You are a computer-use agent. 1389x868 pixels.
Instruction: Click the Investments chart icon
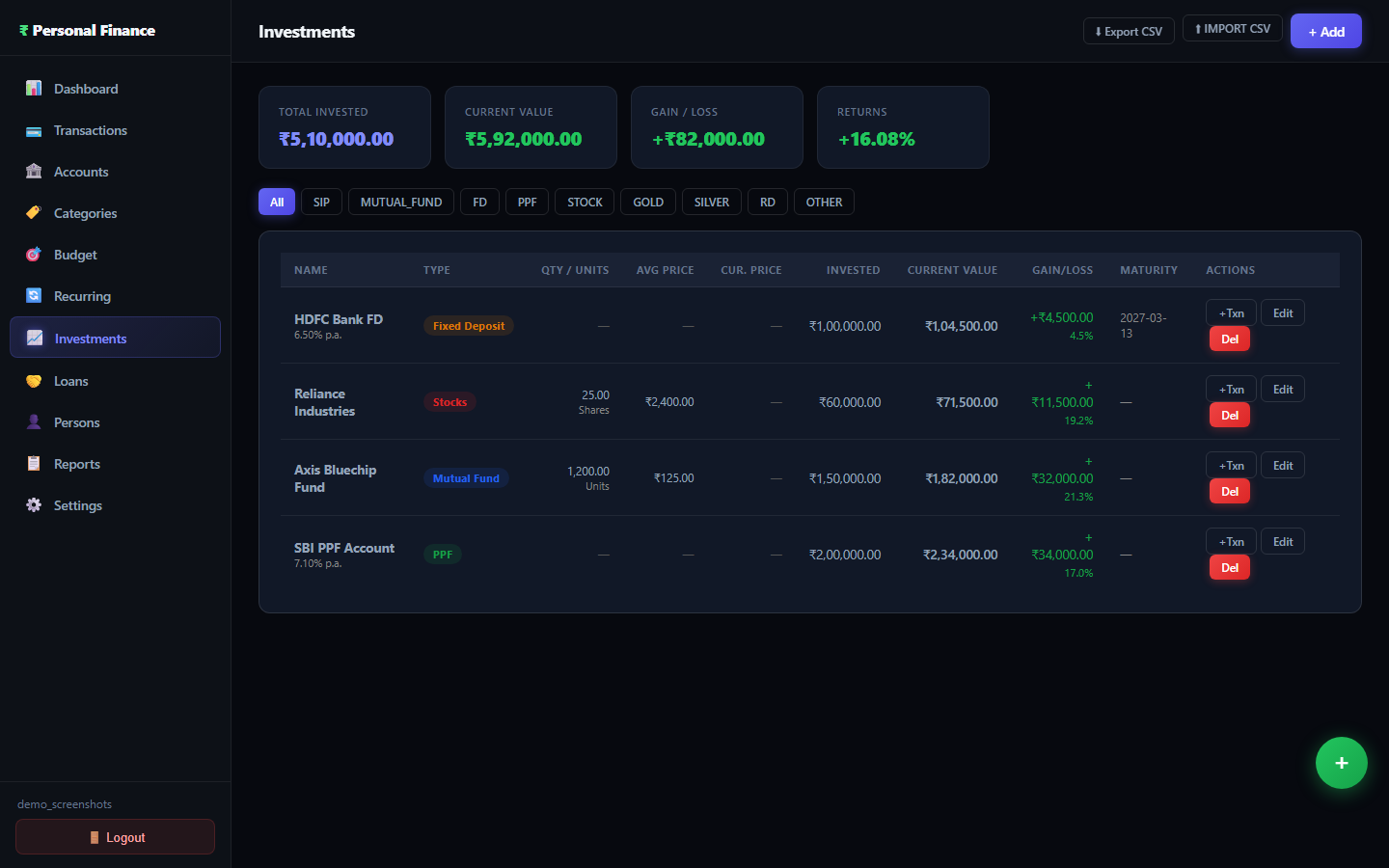coord(35,339)
